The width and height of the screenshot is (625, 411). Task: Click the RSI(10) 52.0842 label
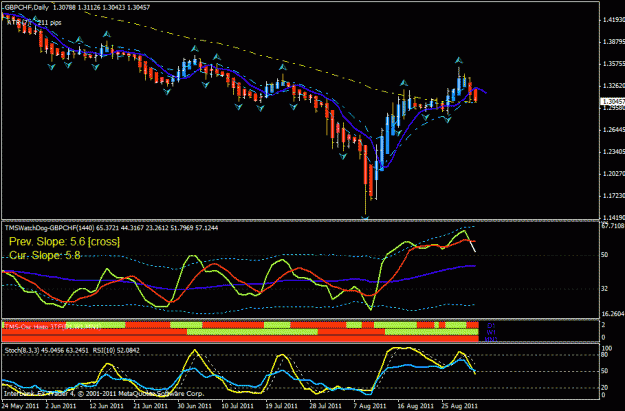(116, 350)
